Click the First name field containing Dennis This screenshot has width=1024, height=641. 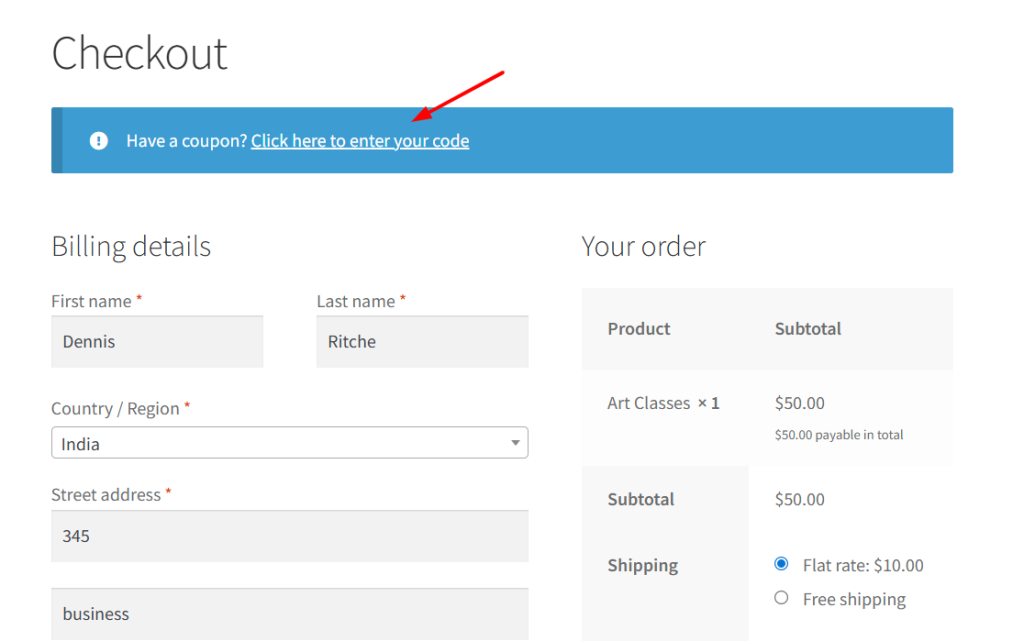click(x=157, y=341)
